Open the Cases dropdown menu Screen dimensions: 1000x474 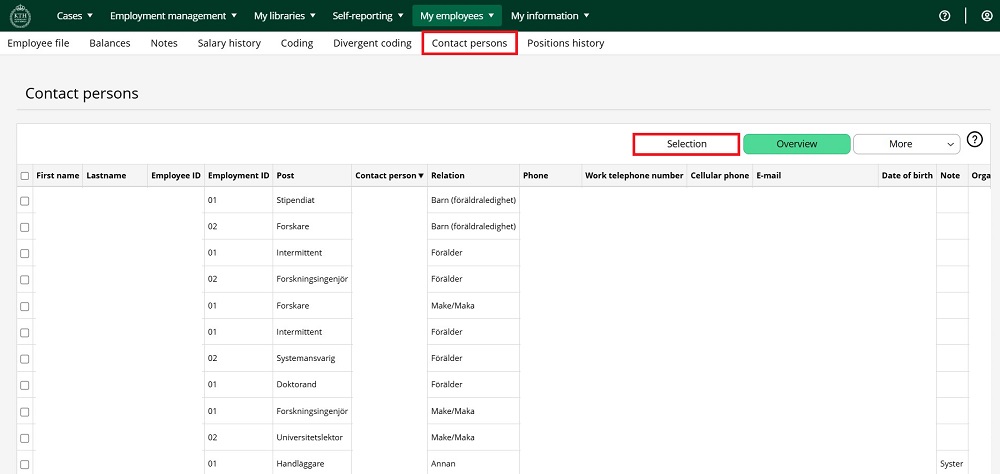click(x=75, y=16)
